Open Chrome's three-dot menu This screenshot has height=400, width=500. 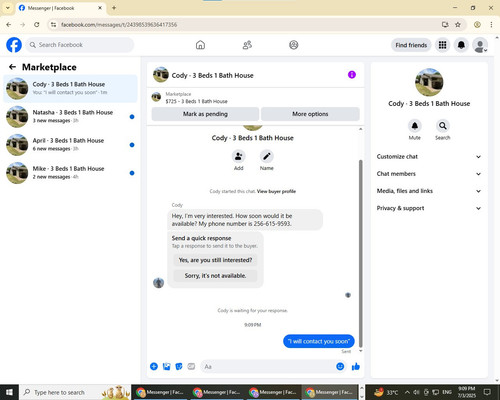[x=491, y=24]
